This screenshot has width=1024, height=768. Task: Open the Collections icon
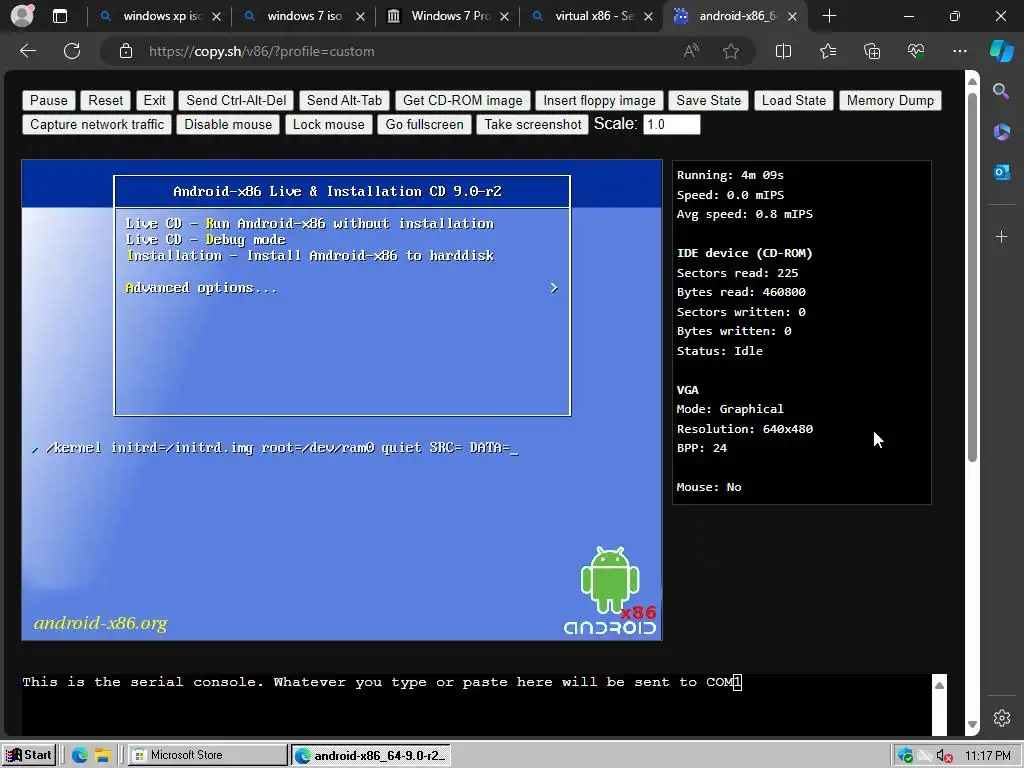(x=872, y=51)
